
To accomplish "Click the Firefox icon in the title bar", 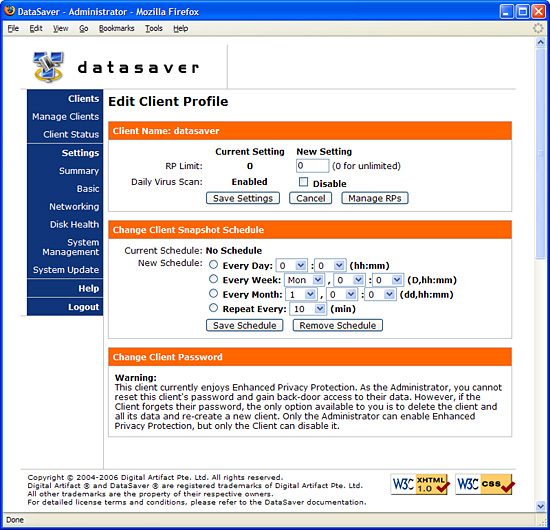I will point(9,11).
